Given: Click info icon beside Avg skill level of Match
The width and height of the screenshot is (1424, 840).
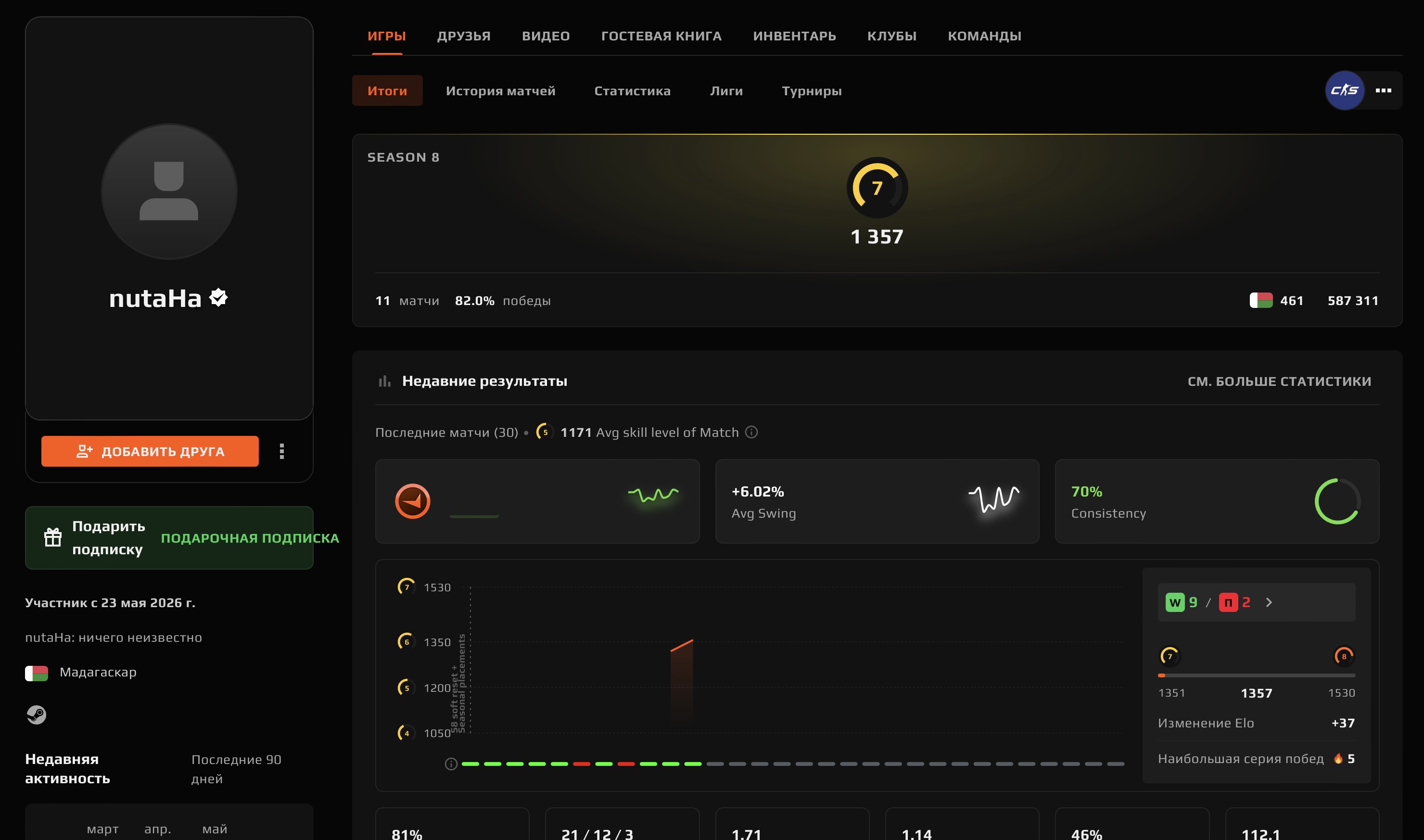Looking at the screenshot, I should point(751,432).
